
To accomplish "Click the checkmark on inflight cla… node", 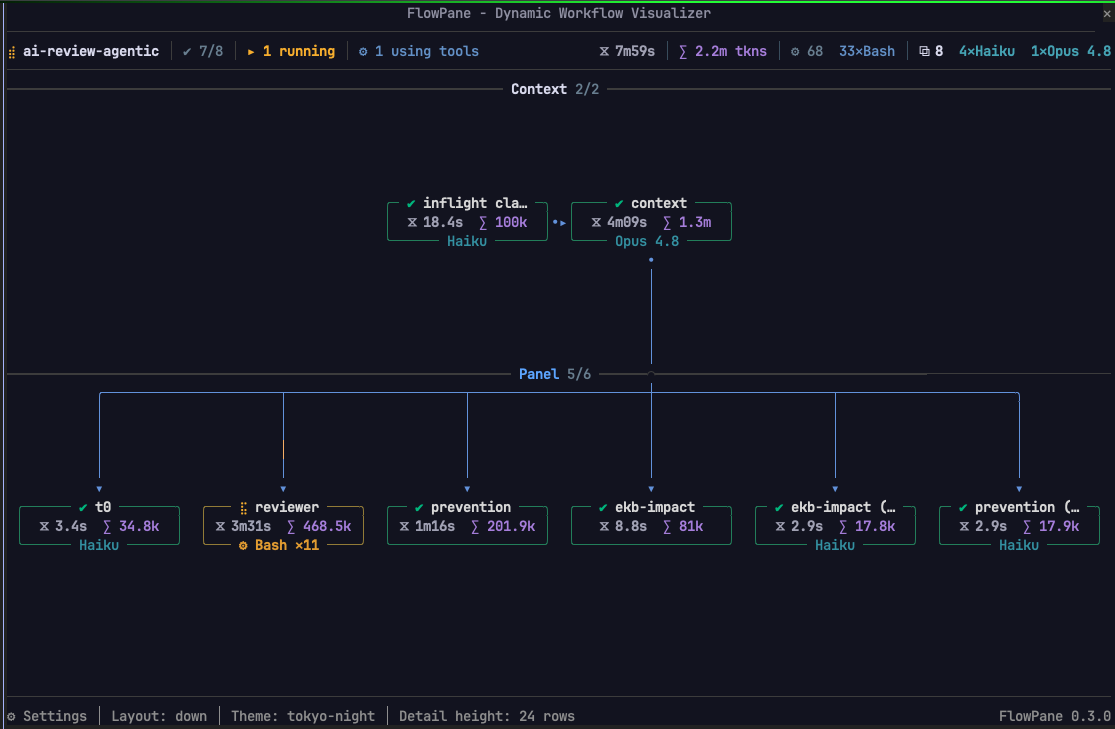I will [410, 203].
